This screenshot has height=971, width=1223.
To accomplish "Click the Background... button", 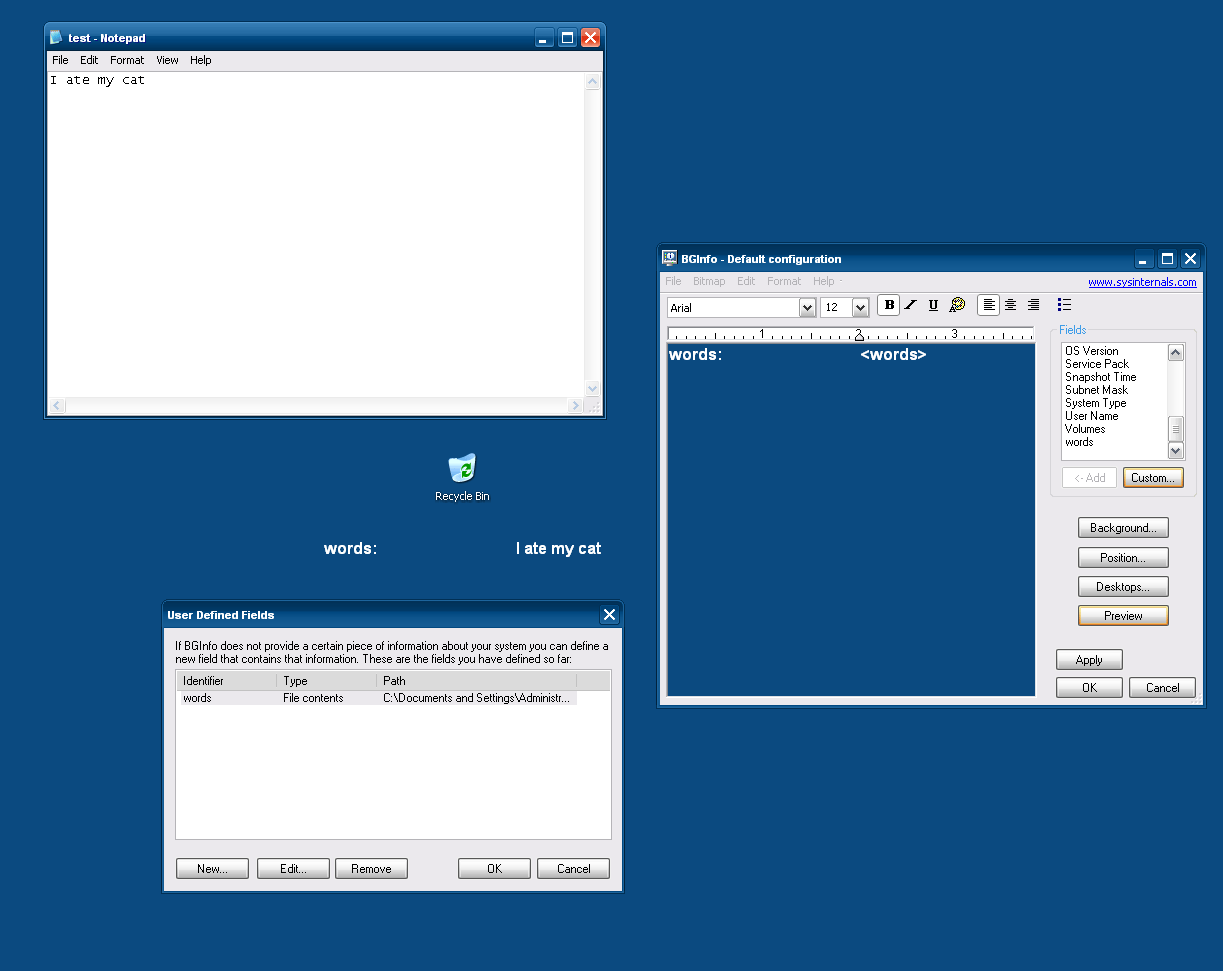I will coord(1123,528).
